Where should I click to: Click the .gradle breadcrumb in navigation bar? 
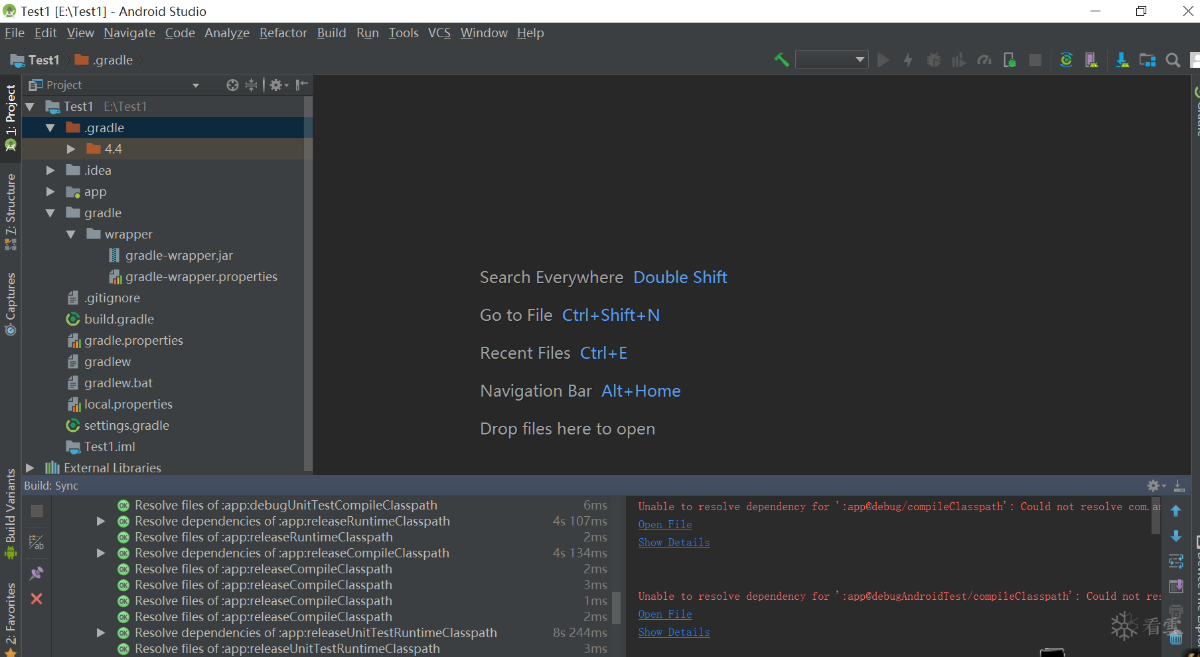pyautogui.click(x=104, y=60)
